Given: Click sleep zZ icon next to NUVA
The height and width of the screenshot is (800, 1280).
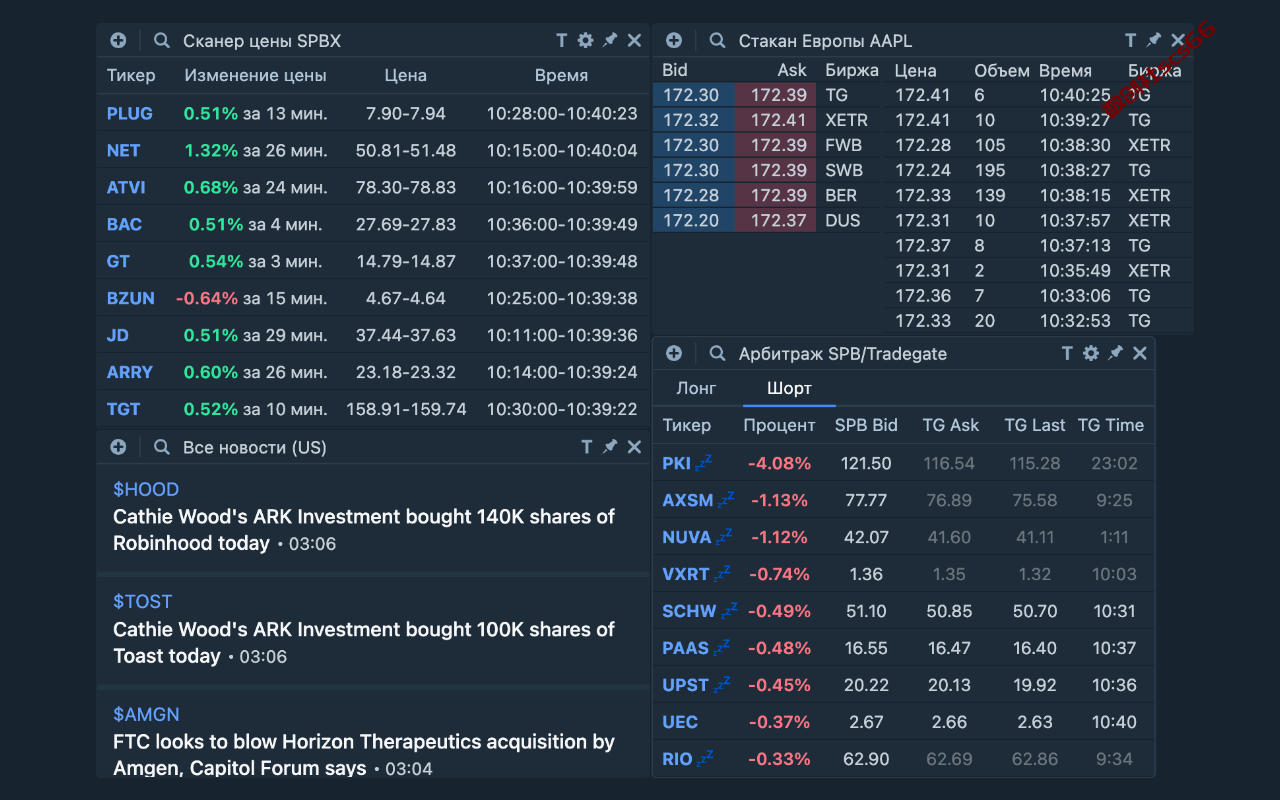Looking at the screenshot, I should coord(724,535).
